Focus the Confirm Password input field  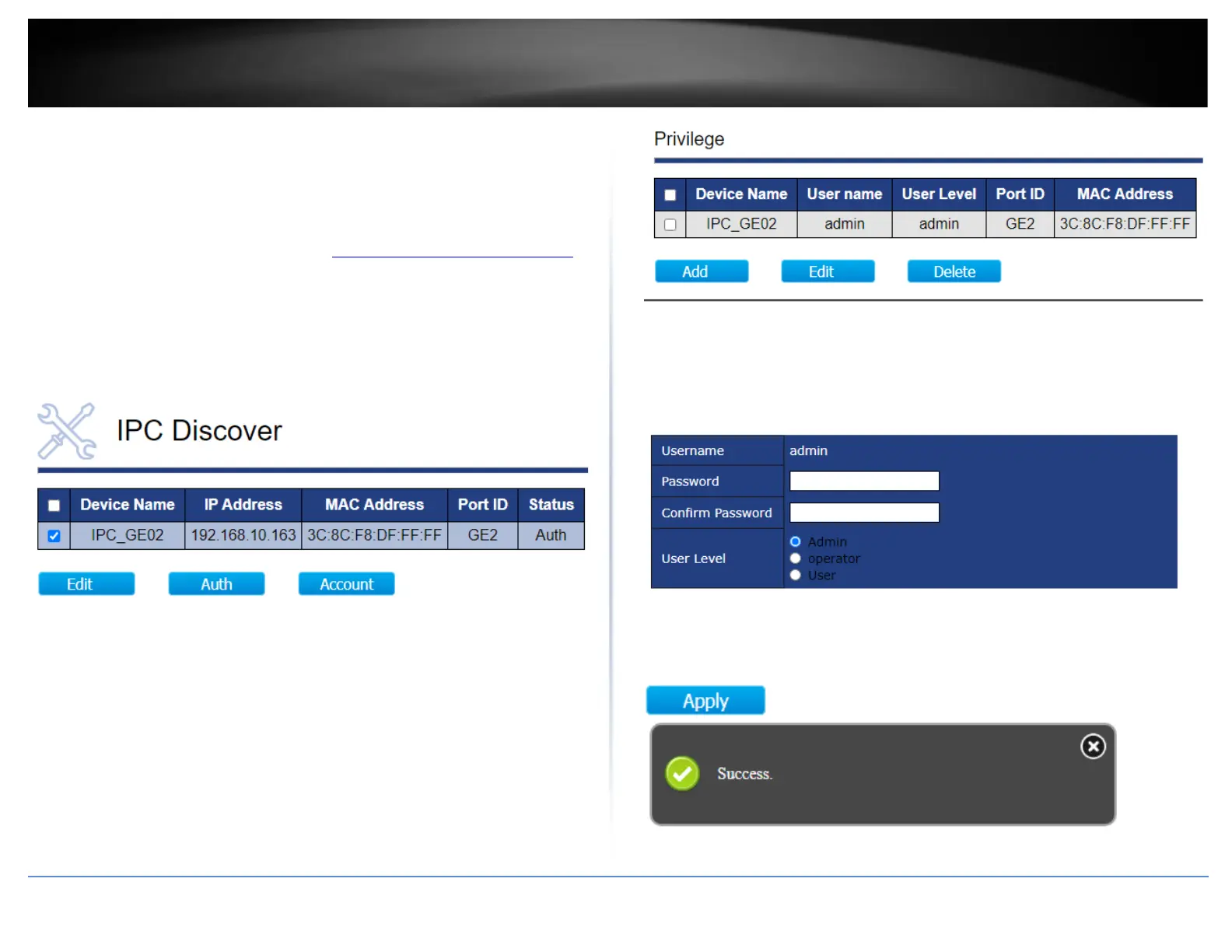[864, 513]
